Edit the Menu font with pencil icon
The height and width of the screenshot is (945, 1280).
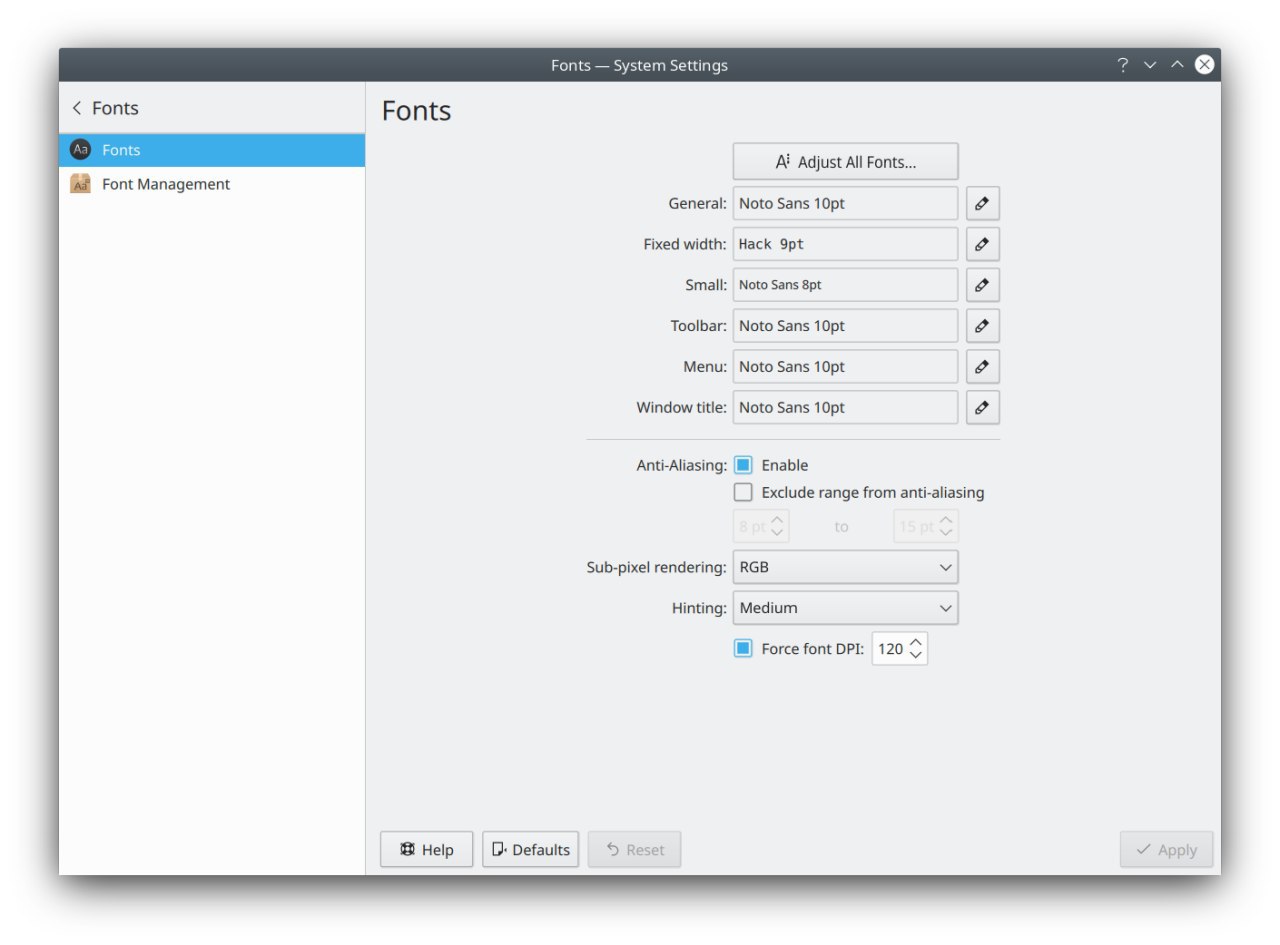click(982, 367)
